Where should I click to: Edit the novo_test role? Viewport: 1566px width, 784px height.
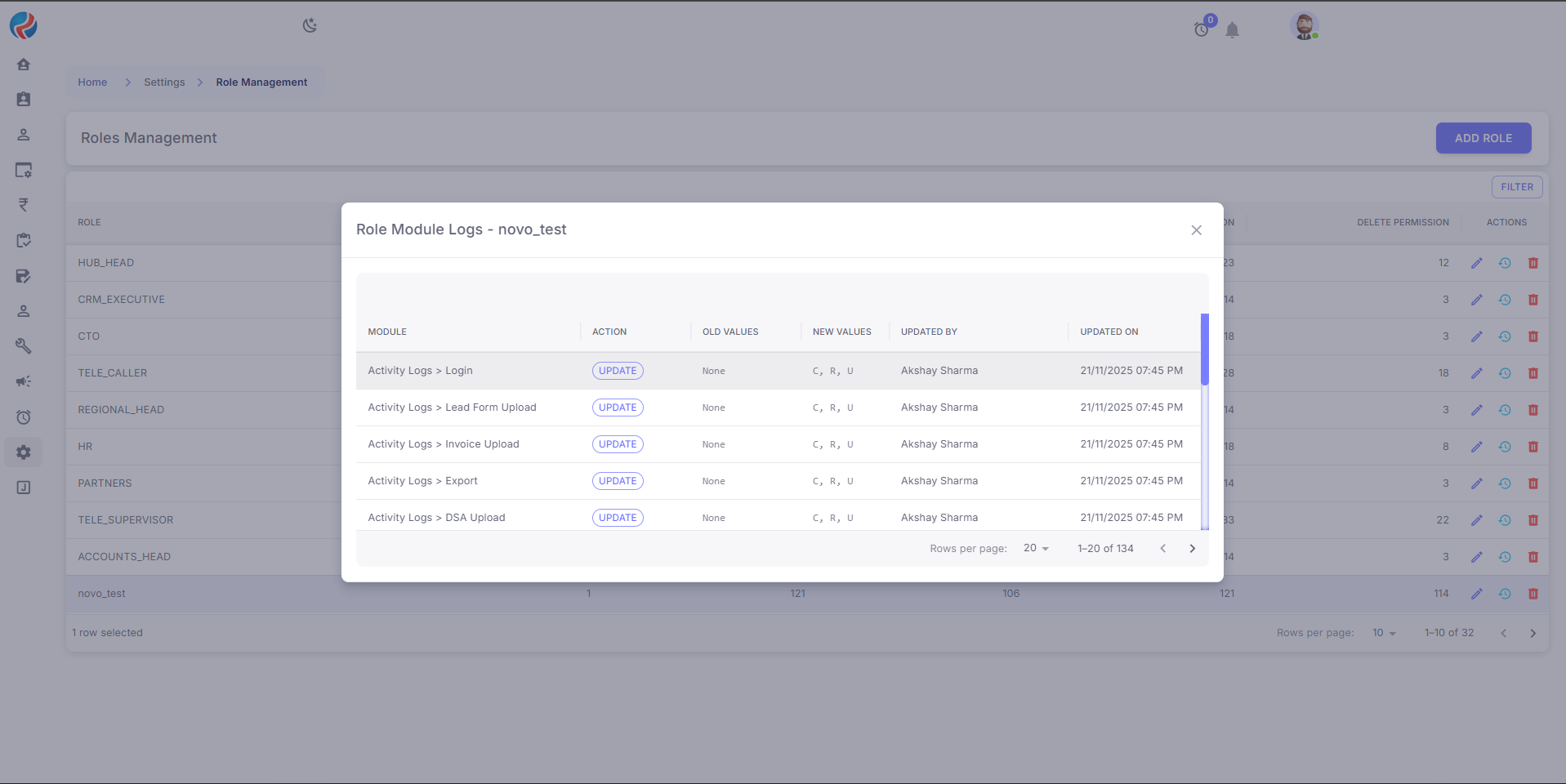click(x=1476, y=594)
